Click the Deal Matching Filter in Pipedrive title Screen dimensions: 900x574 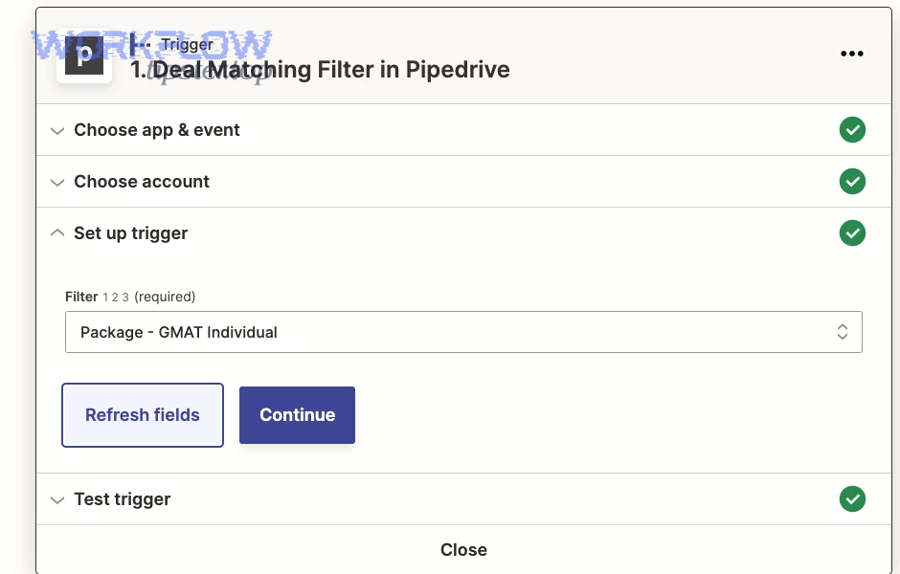(320, 69)
